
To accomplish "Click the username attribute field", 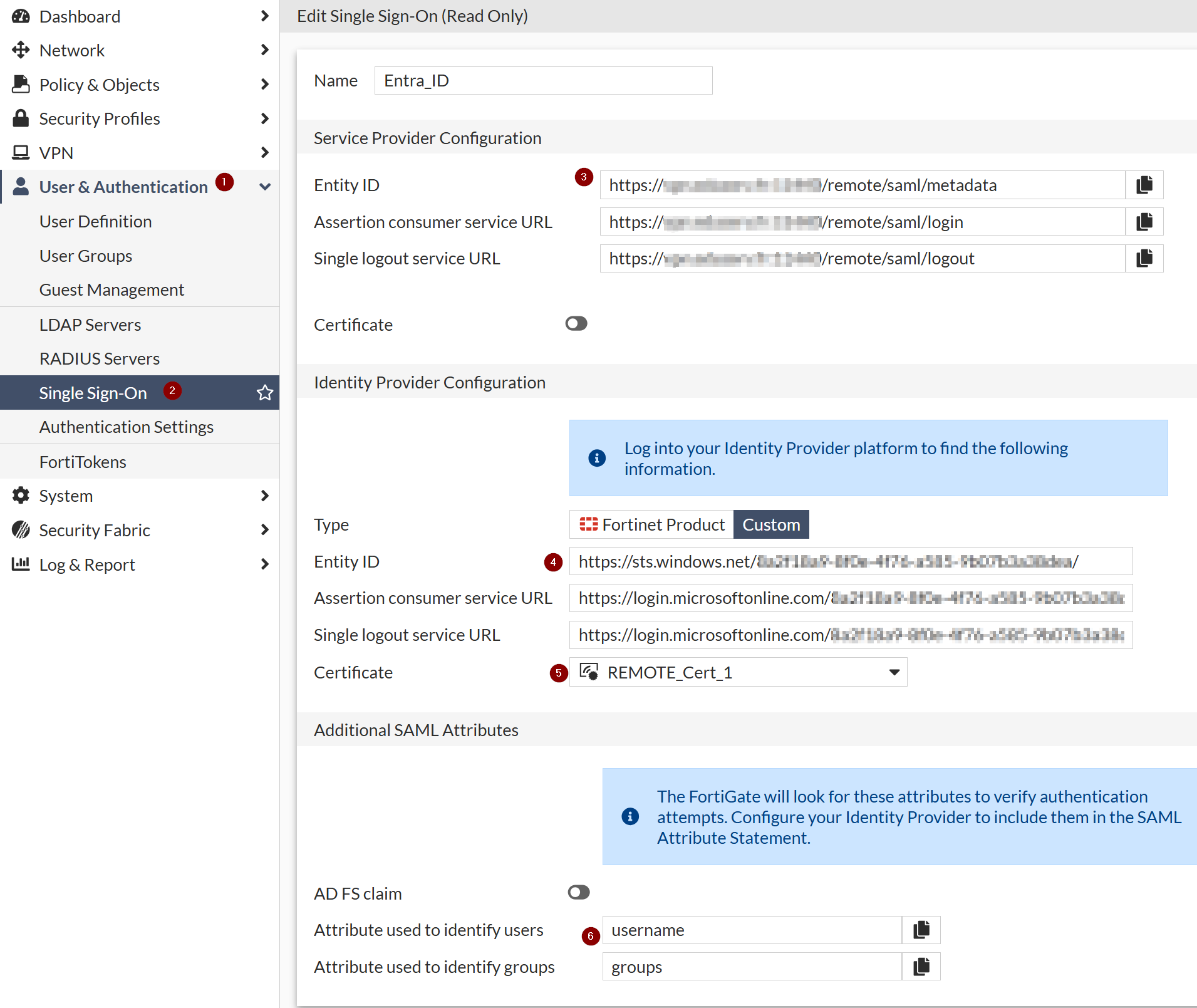I will pyautogui.click(x=752, y=930).
